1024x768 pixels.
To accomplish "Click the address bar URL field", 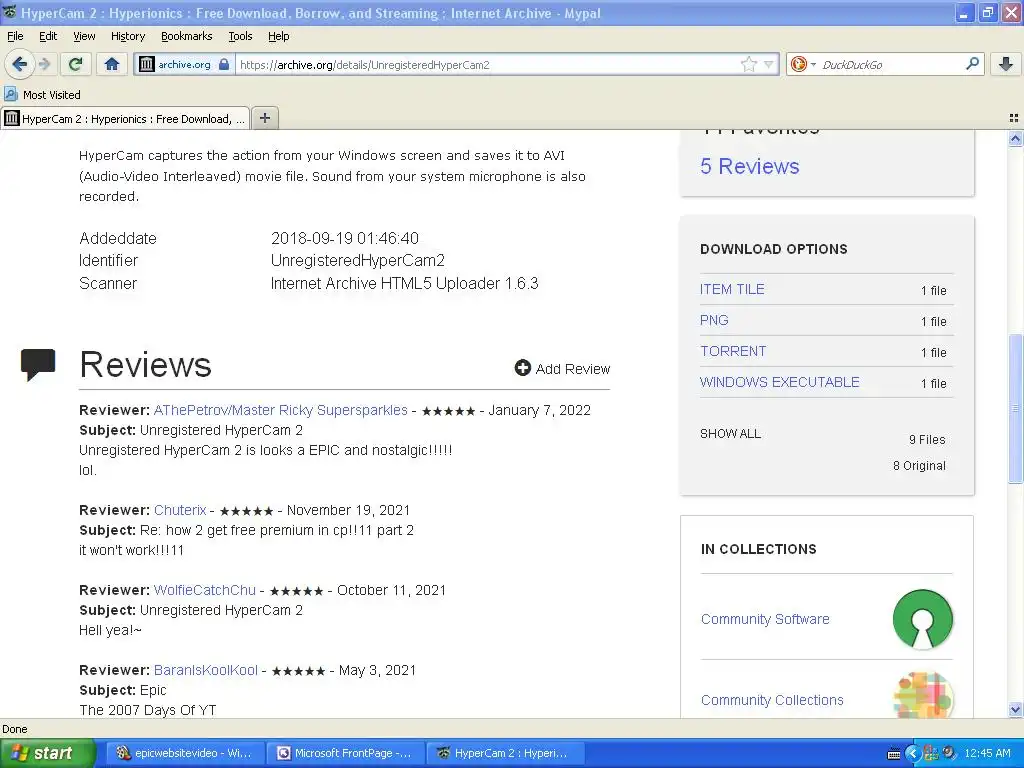I will (487, 64).
